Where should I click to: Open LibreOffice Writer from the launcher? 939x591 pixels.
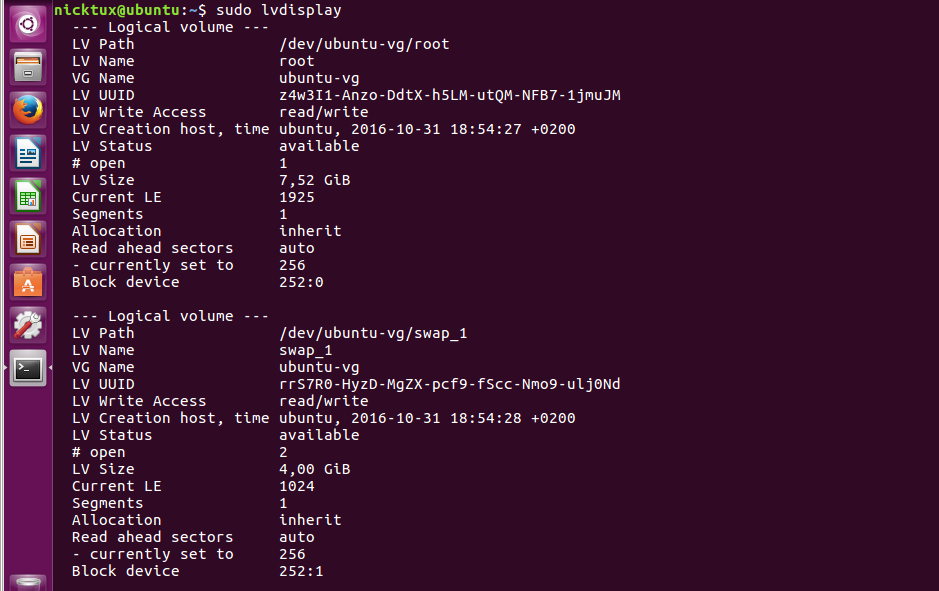point(28,153)
